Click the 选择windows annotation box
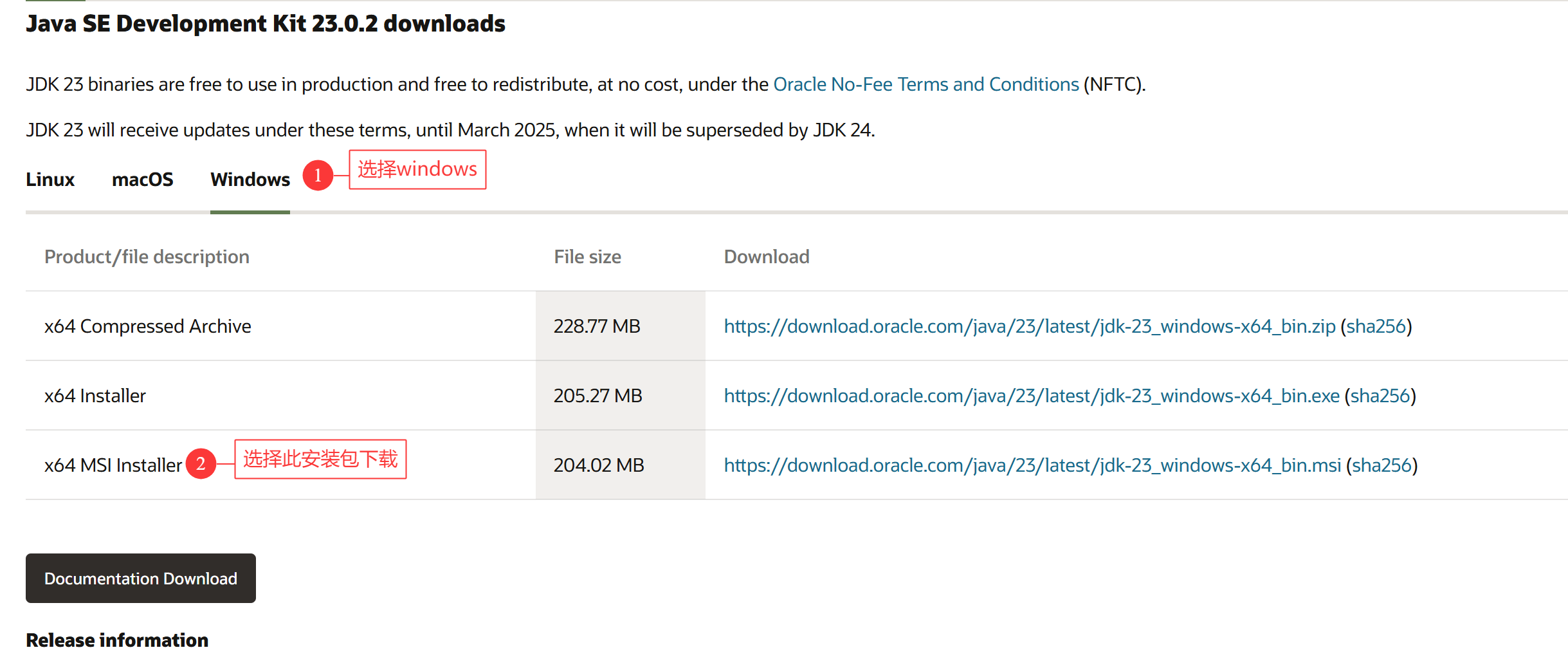The height and width of the screenshot is (650, 1568). [x=417, y=169]
